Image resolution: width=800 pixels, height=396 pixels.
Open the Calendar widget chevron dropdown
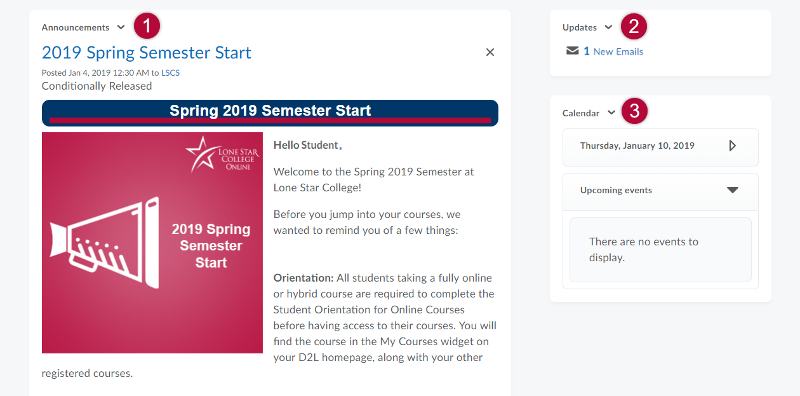click(x=611, y=113)
